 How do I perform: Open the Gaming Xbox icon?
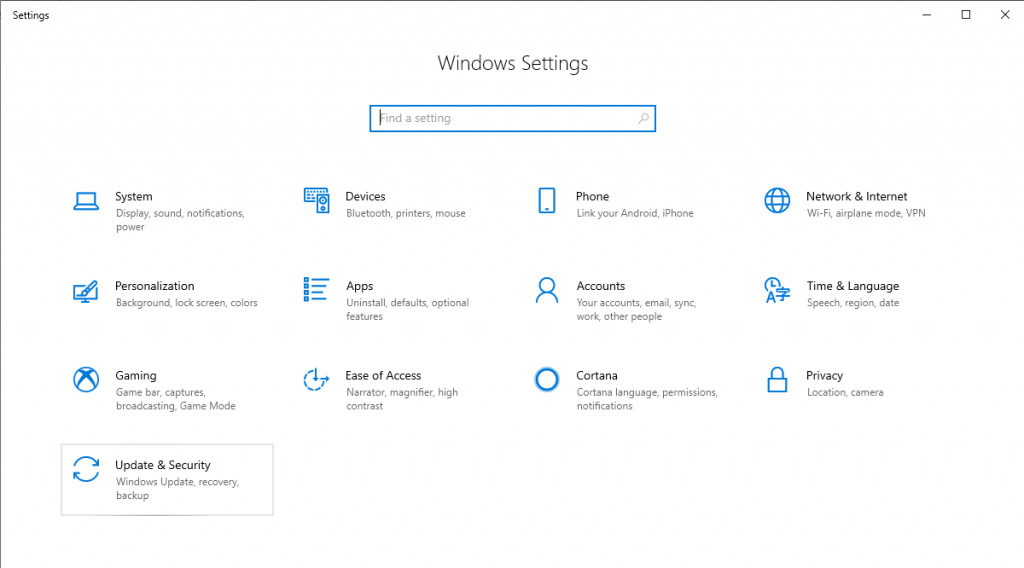click(86, 379)
